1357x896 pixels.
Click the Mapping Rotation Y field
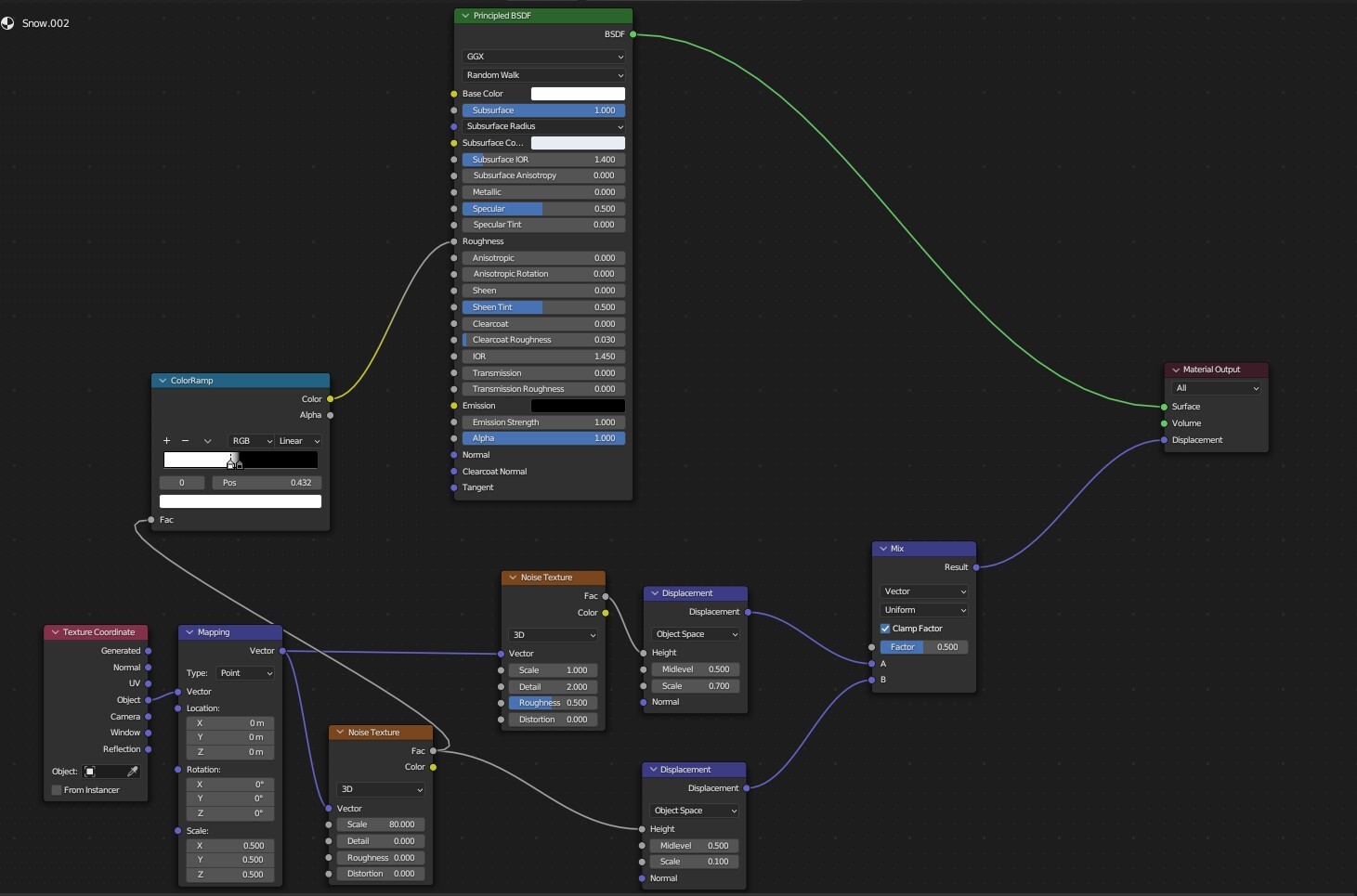tap(230, 799)
